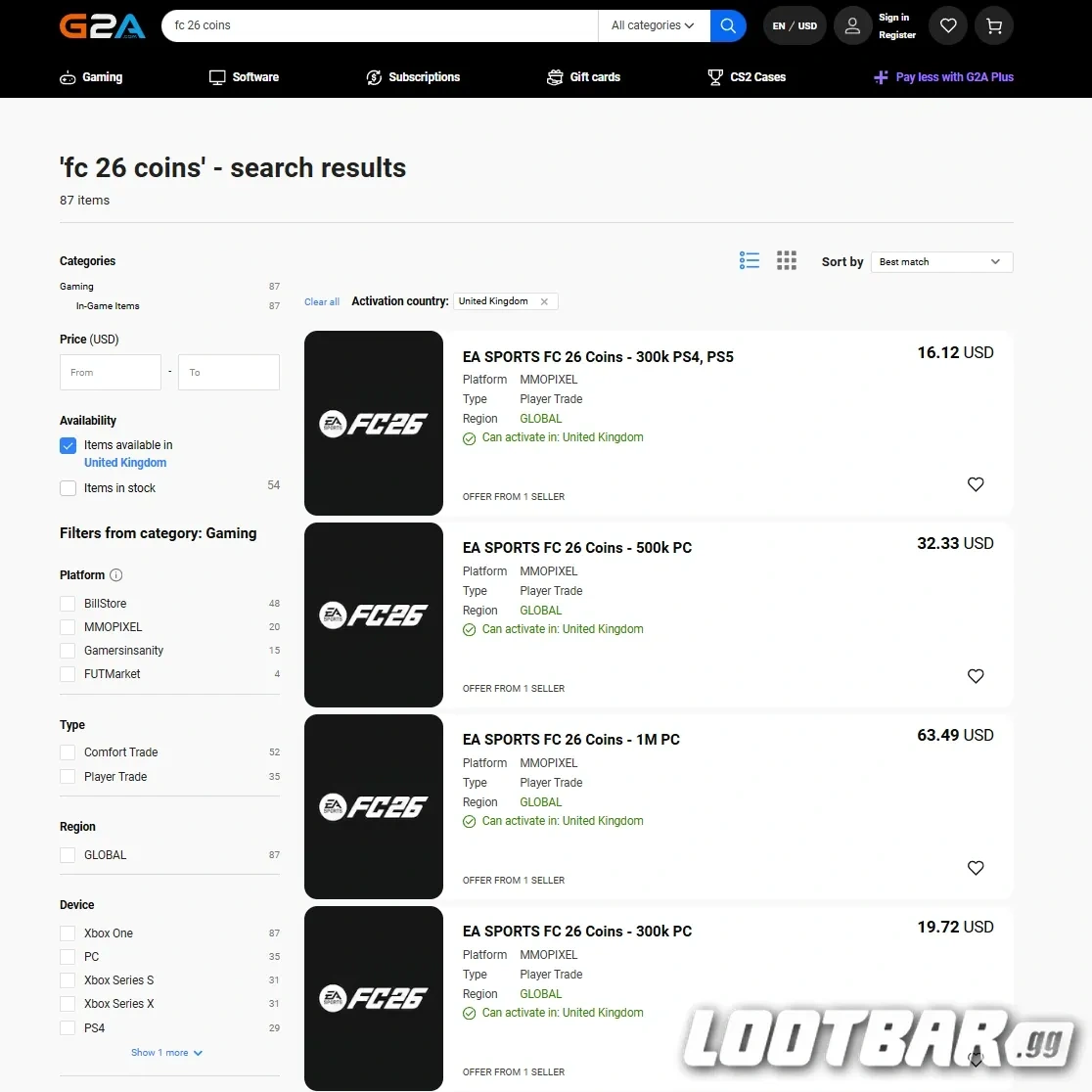Tick the Comfort Trade type checkbox
This screenshot has width=1092, height=1092.
pos(68,752)
